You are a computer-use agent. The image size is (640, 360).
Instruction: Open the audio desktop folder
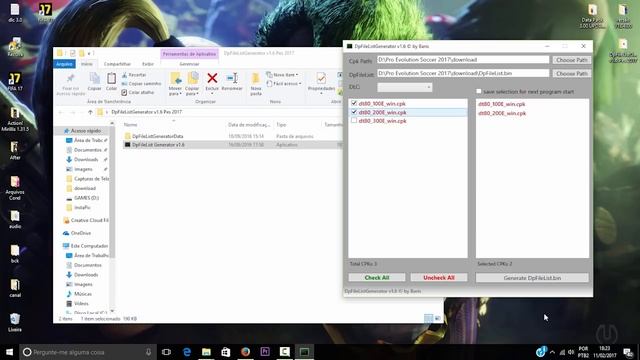[x=15, y=219]
